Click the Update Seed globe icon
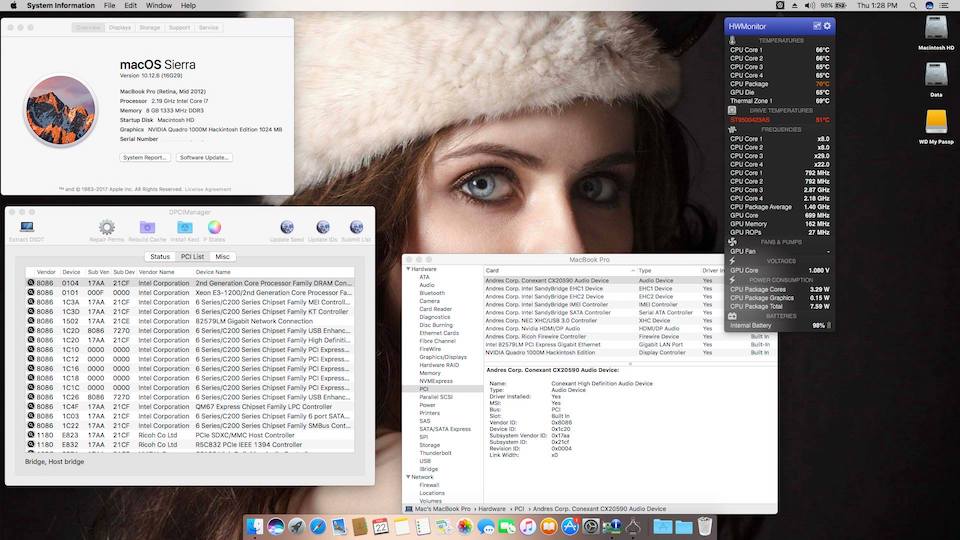This screenshot has height=540, width=960. [287, 228]
